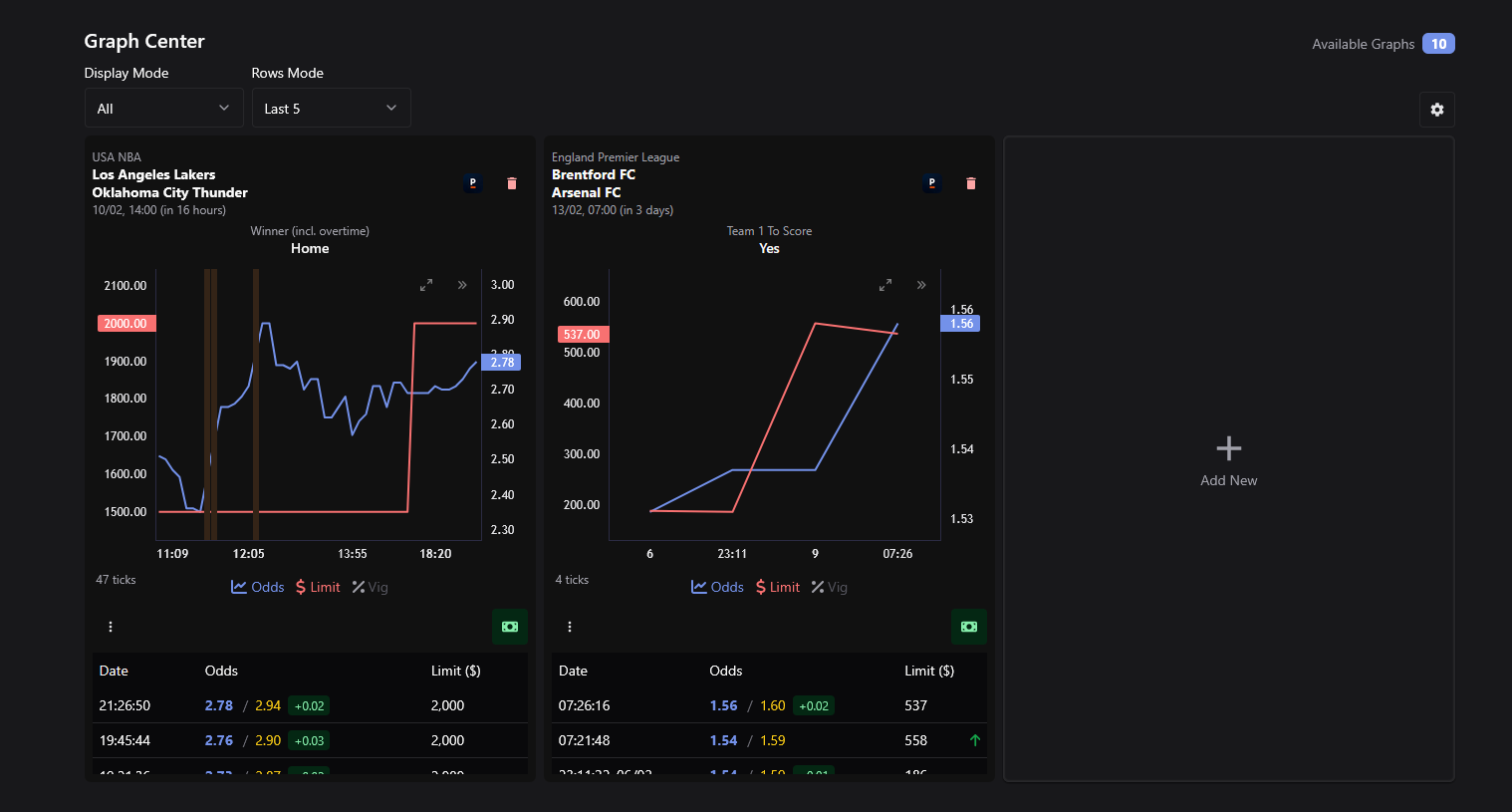Viewport: 1512px width, 812px height.
Task: Click the double chevron on the Lakers chart
Action: tap(462, 285)
